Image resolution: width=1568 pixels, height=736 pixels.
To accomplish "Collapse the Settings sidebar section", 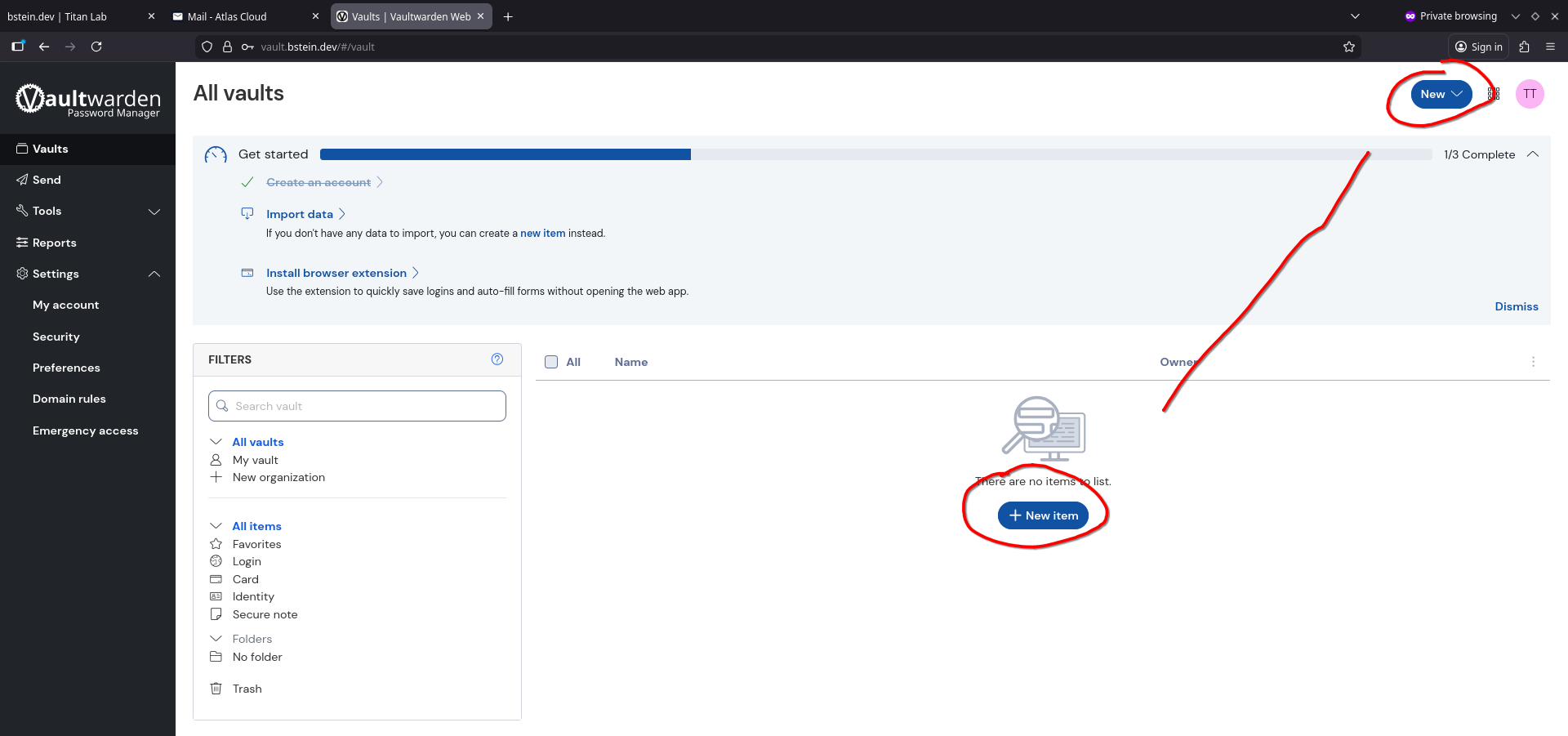I will (154, 274).
